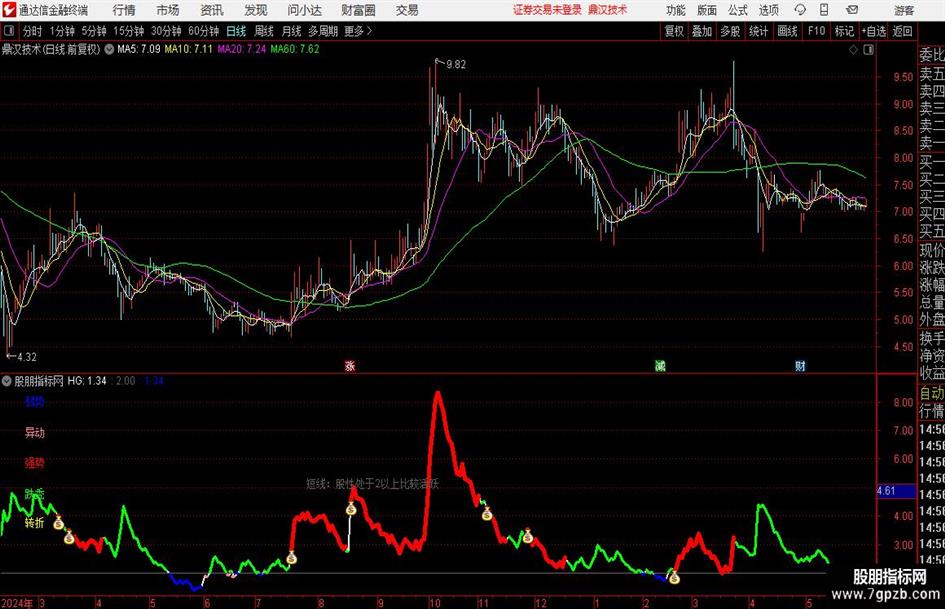The width and height of the screenshot is (945, 609).
Task: Select the 日线 daily period tab
Action: pyautogui.click(x=236, y=31)
